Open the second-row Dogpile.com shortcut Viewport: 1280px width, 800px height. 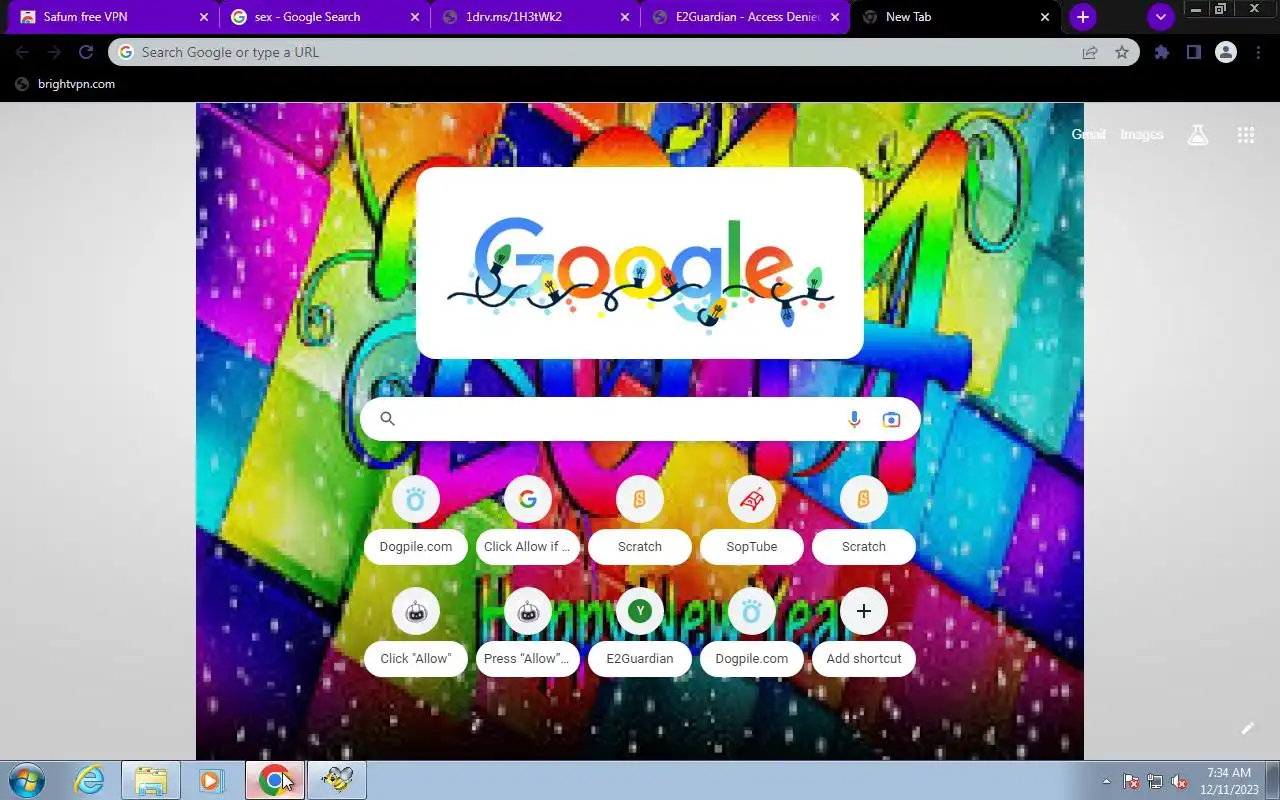752,633
